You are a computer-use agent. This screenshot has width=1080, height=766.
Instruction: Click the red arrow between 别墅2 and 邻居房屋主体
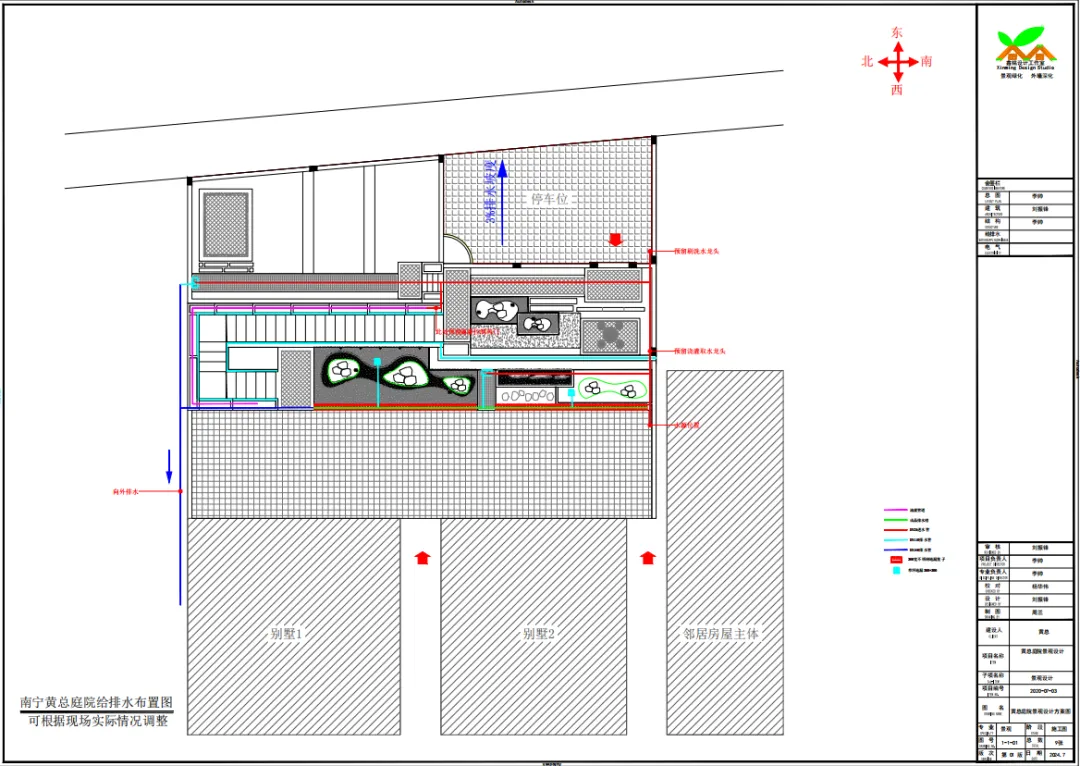tap(647, 557)
